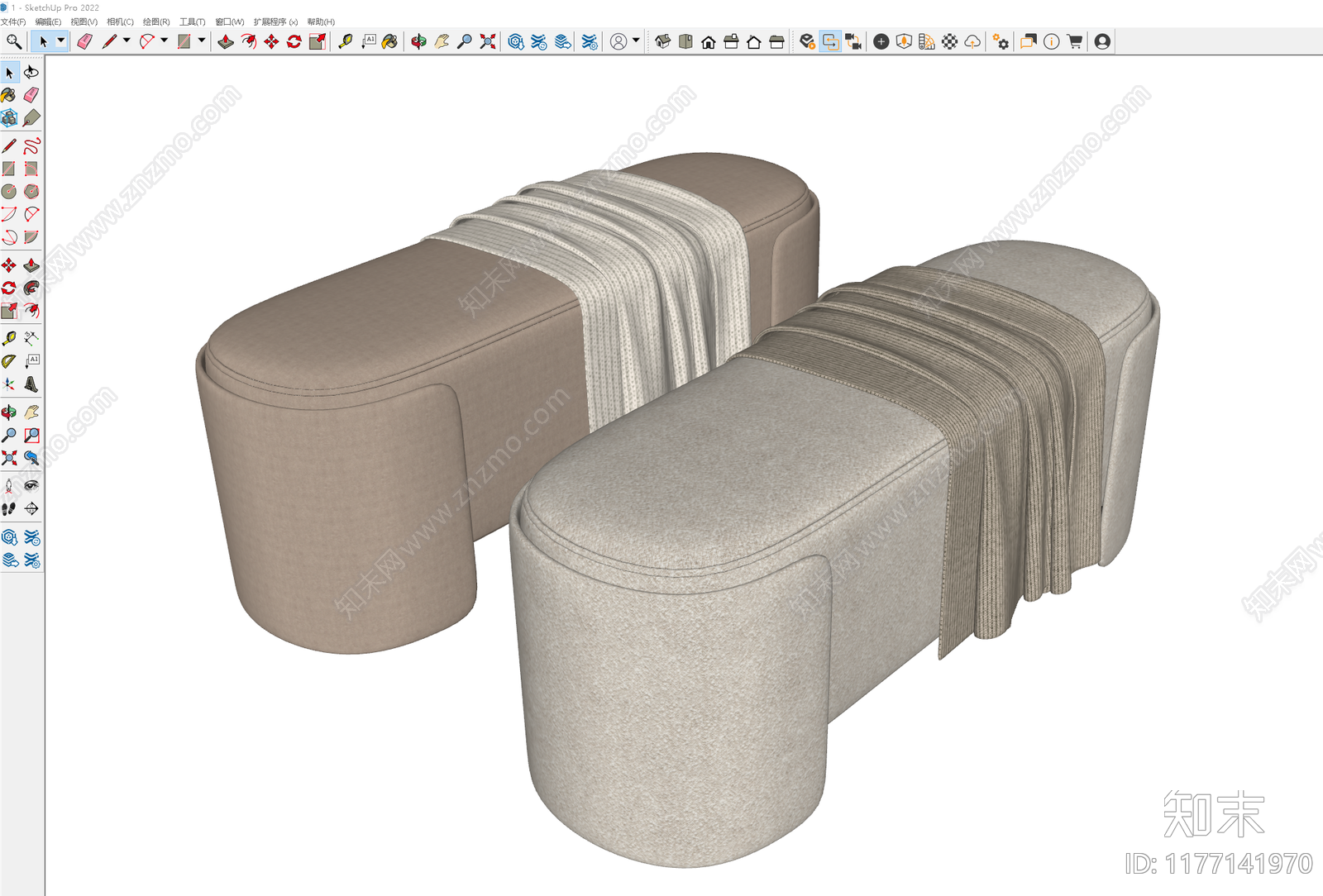Open the 编辑(E) menu
Screen dimensions: 1323x896
48,21
